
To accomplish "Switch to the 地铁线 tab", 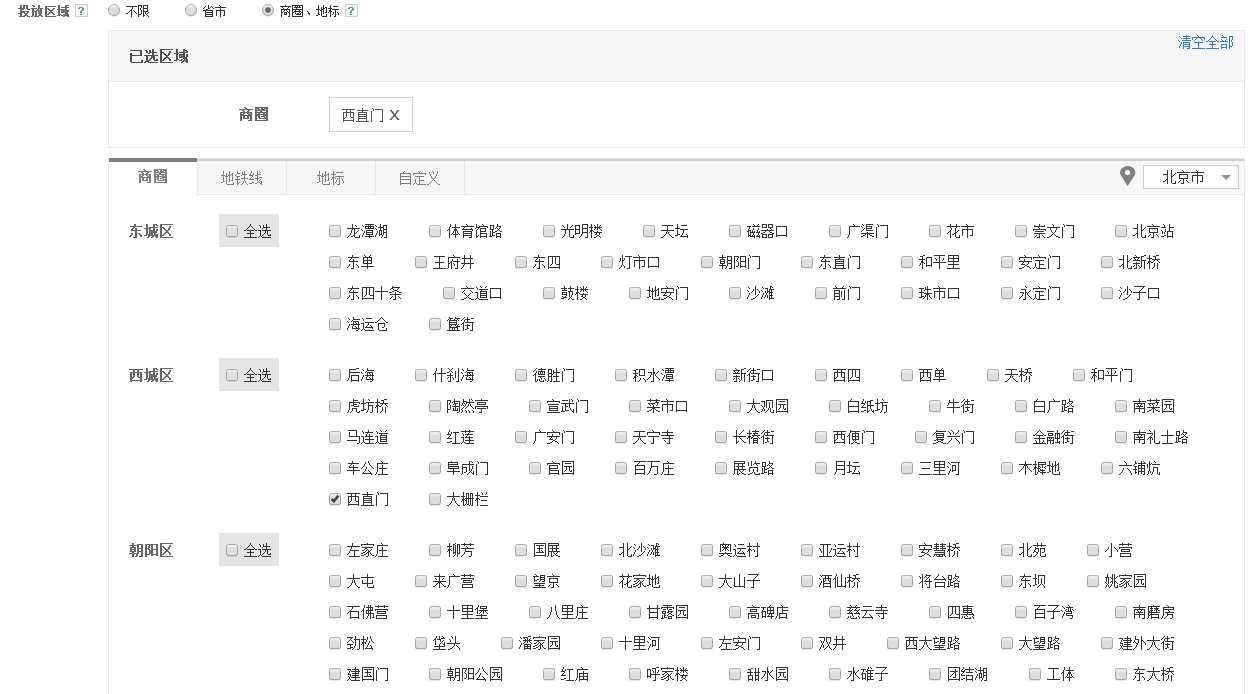I will [242, 178].
